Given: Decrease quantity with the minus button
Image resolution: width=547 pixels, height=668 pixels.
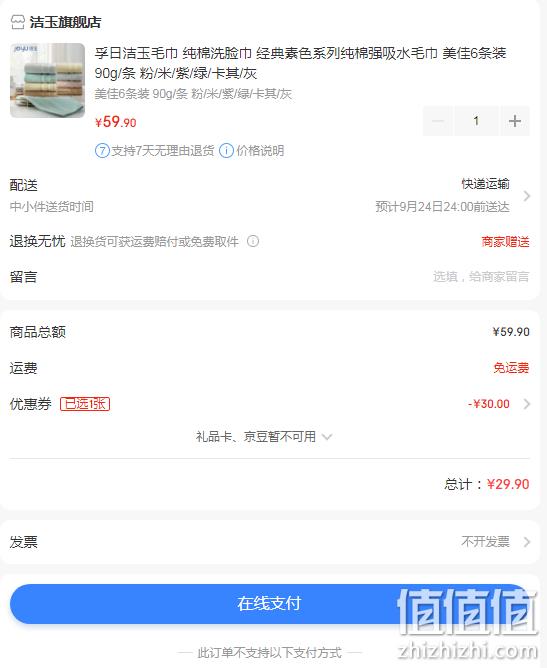Looking at the screenshot, I should point(438,121).
